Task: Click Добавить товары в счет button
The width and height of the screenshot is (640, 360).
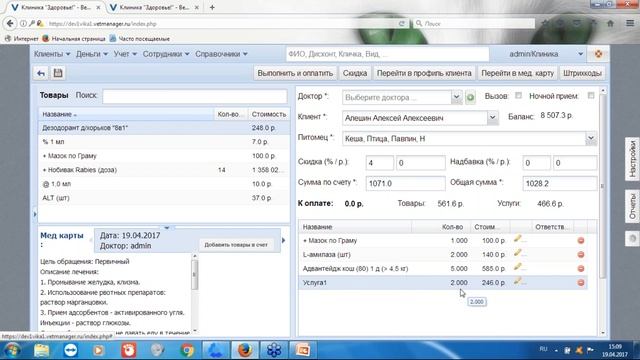Action: pyautogui.click(x=236, y=245)
